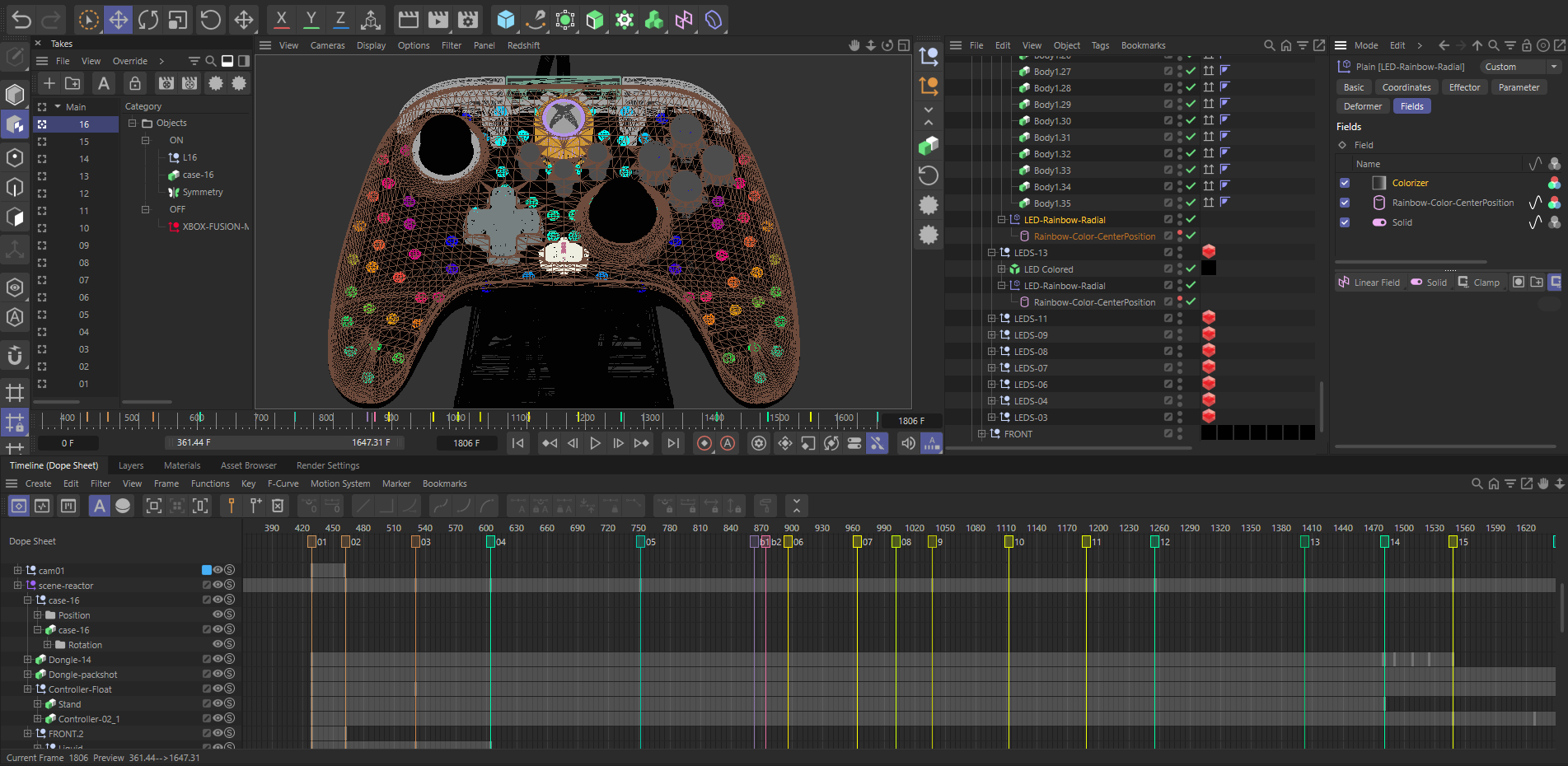The height and width of the screenshot is (766, 1568).
Task: Select the Move tool in top toolbar
Action: (x=119, y=20)
